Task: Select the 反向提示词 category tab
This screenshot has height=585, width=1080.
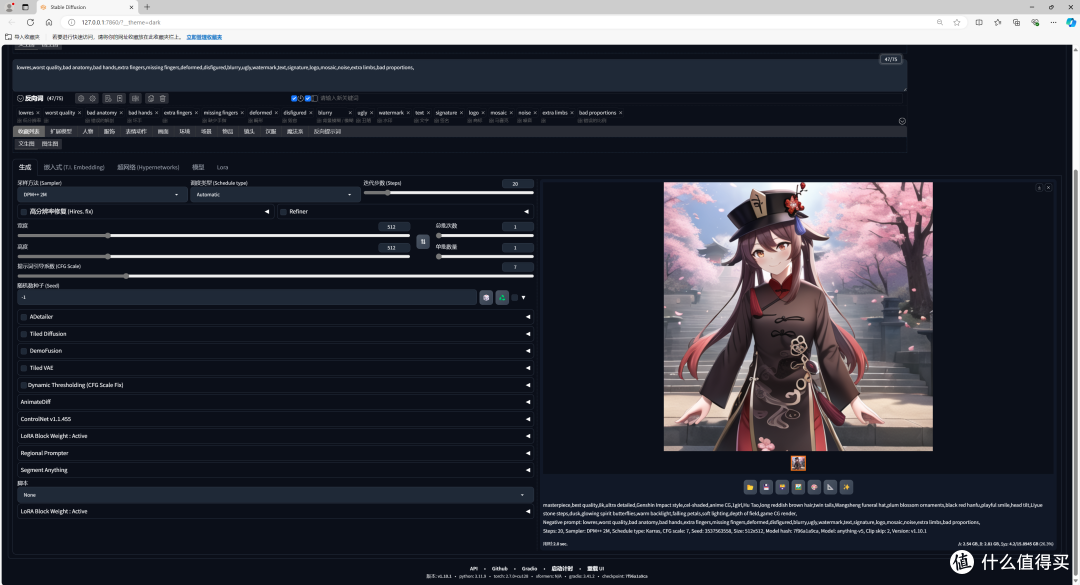Action: click(x=327, y=132)
